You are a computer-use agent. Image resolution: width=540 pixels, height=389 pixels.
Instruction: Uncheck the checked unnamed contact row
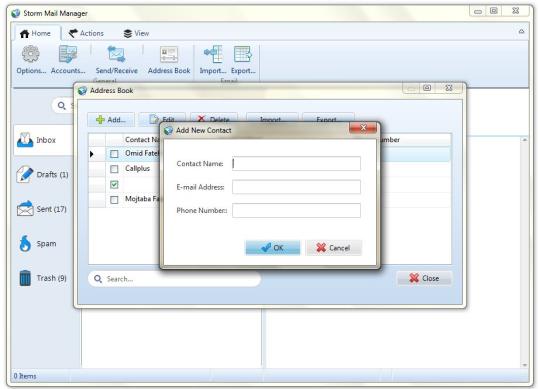(x=114, y=185)
